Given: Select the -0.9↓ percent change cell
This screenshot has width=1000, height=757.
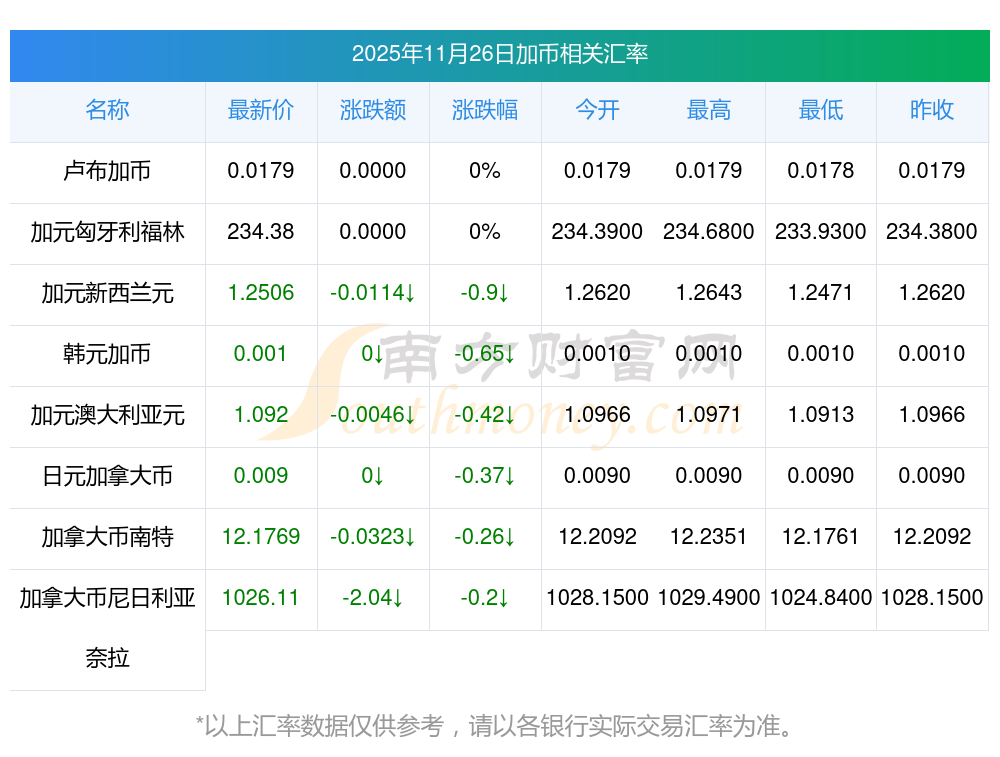Looking at the screenshot, I should pos(485,293).
